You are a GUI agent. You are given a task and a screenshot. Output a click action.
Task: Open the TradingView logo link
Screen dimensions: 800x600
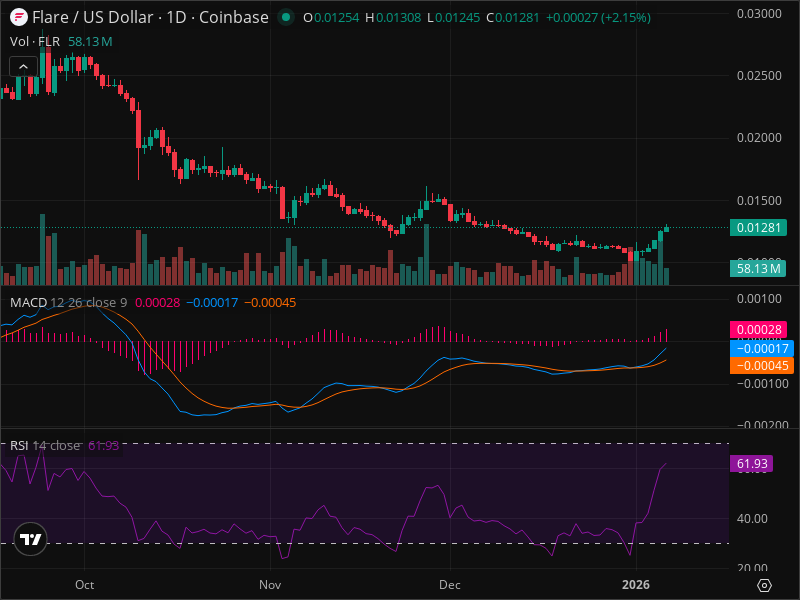click(31, 539)
